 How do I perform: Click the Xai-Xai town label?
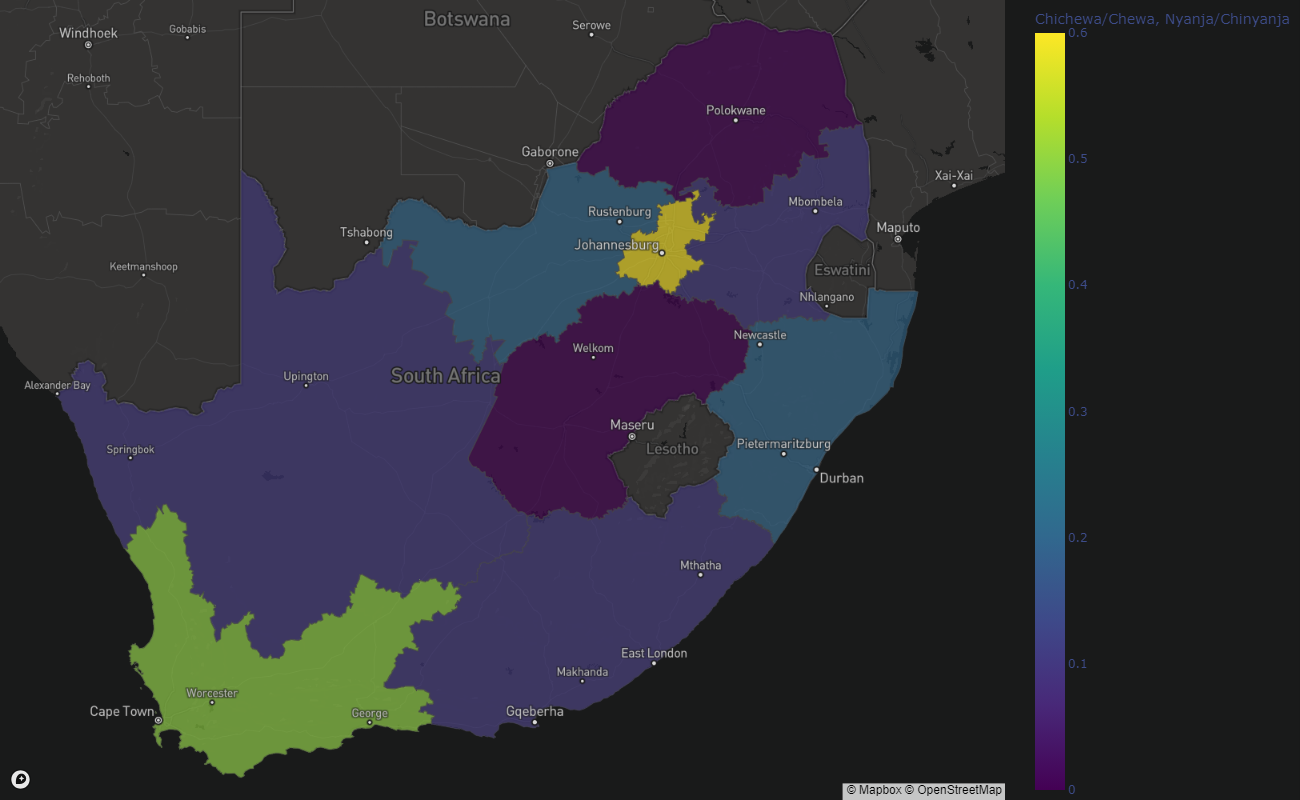click(x=953, y=175)
